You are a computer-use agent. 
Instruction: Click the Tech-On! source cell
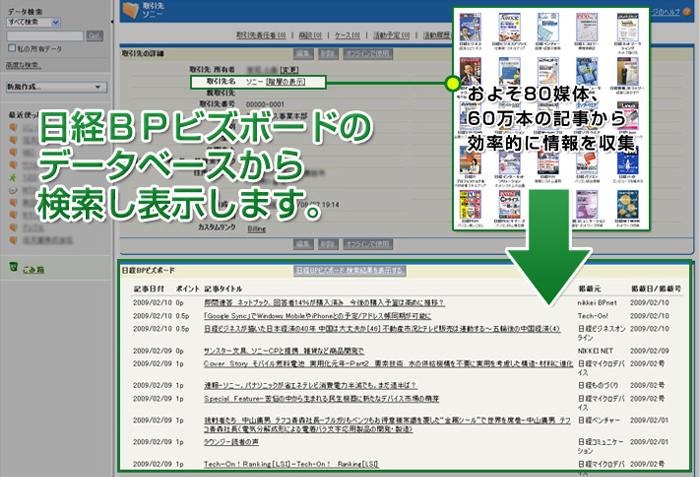point(593,316)
